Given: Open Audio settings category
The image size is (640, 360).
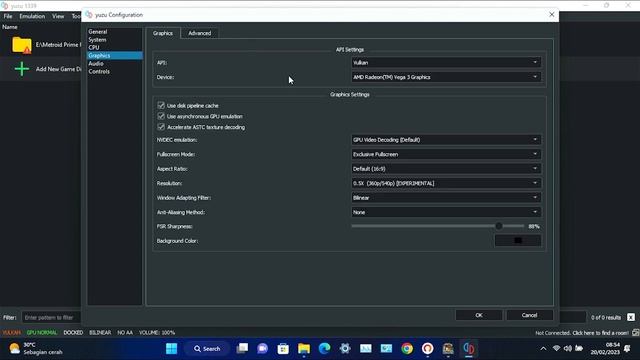Looking at the screenshot, I should point(96,63).
